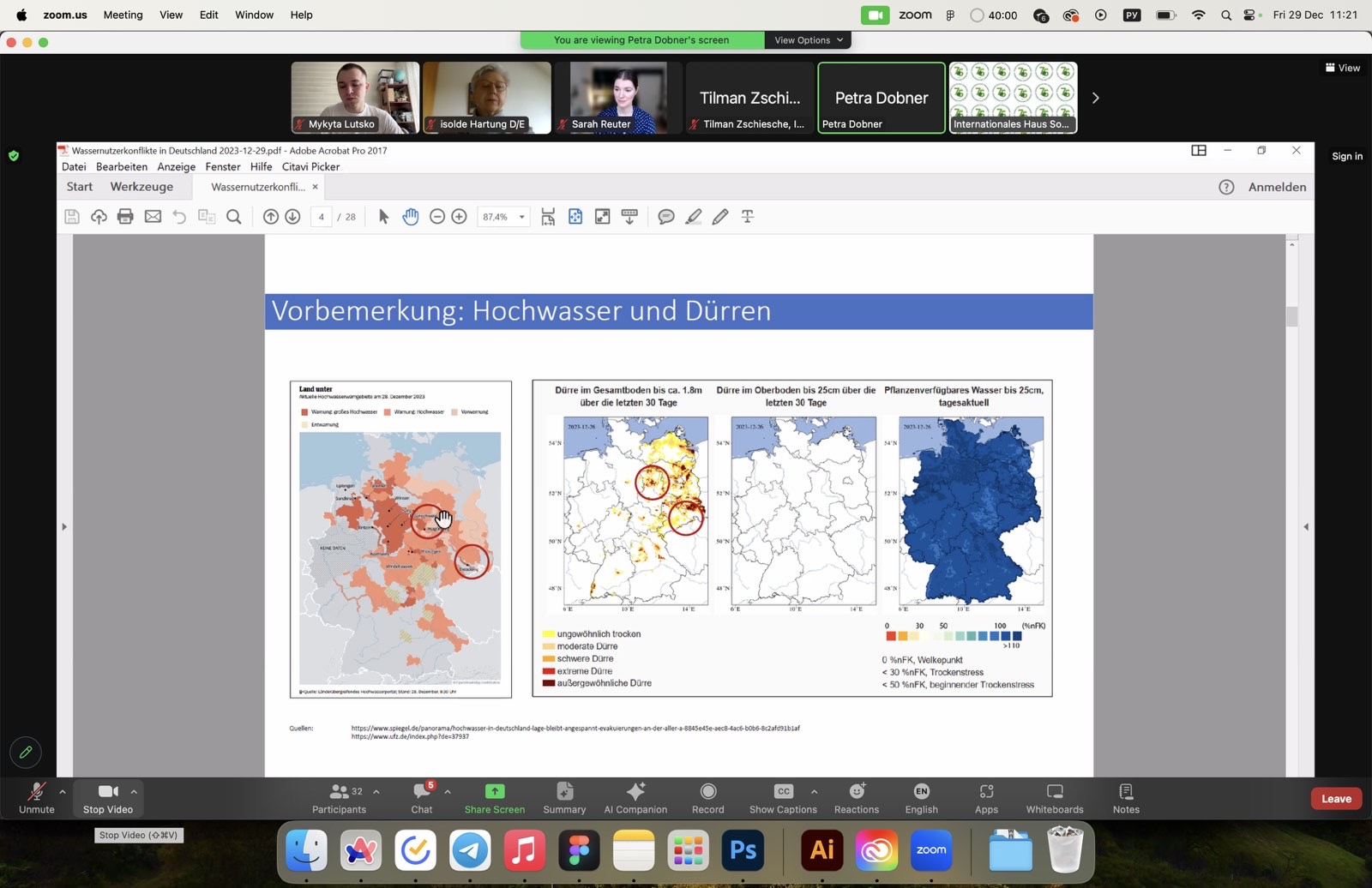The width and height of the screenshot is (1372, 888).
Task: Zoom in with plus button
Action: click(459, 217)
